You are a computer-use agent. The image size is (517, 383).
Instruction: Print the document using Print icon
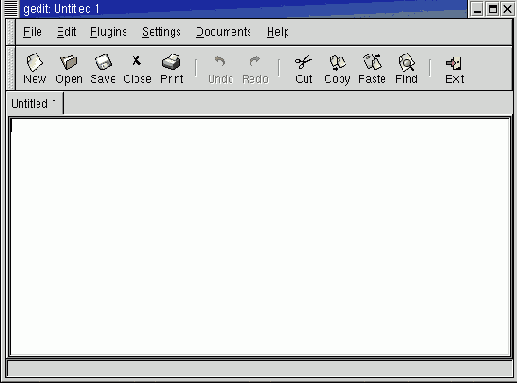coord(171,69)
